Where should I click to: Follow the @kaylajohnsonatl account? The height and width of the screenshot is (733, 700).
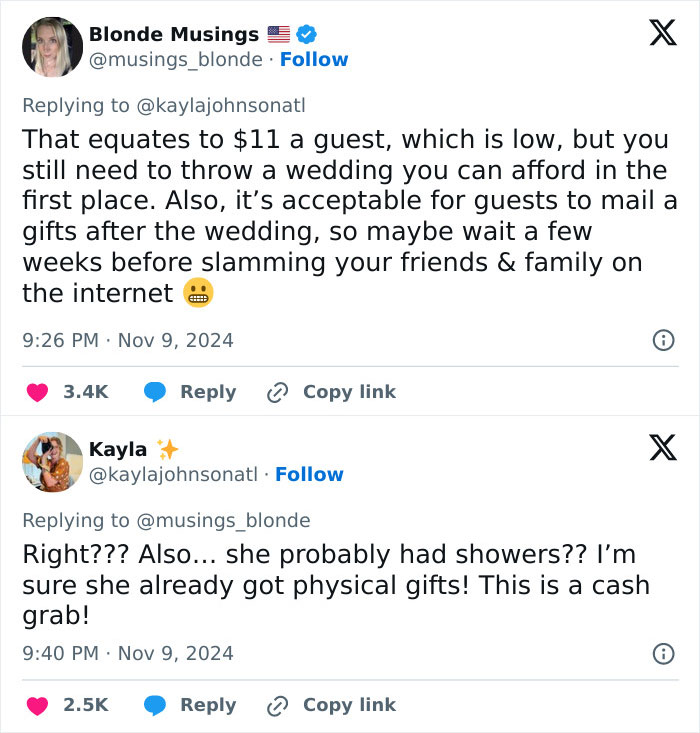click(309, 474)
